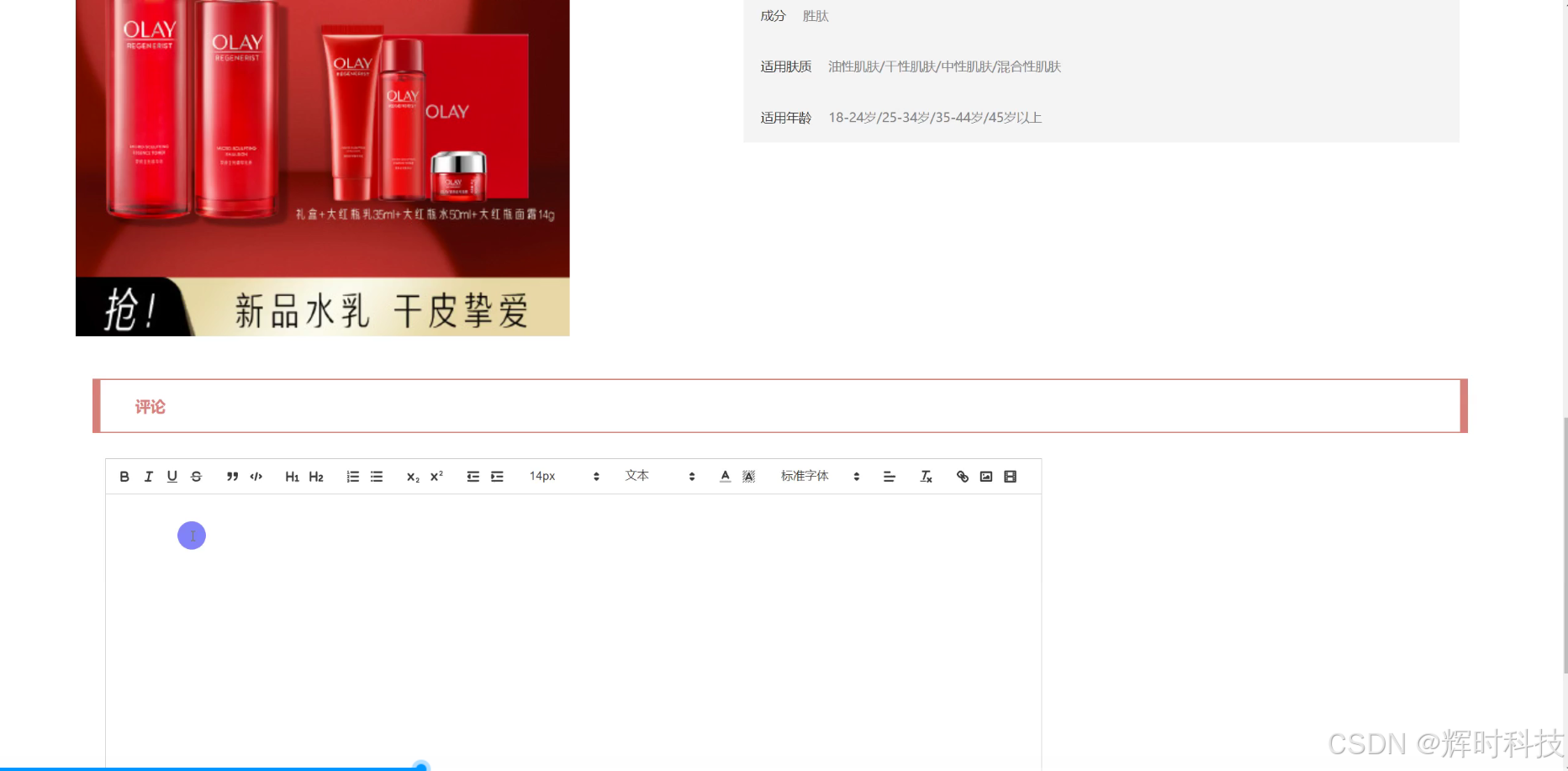Create a bulleted list
1568x771 pixels.
(377, 477)
